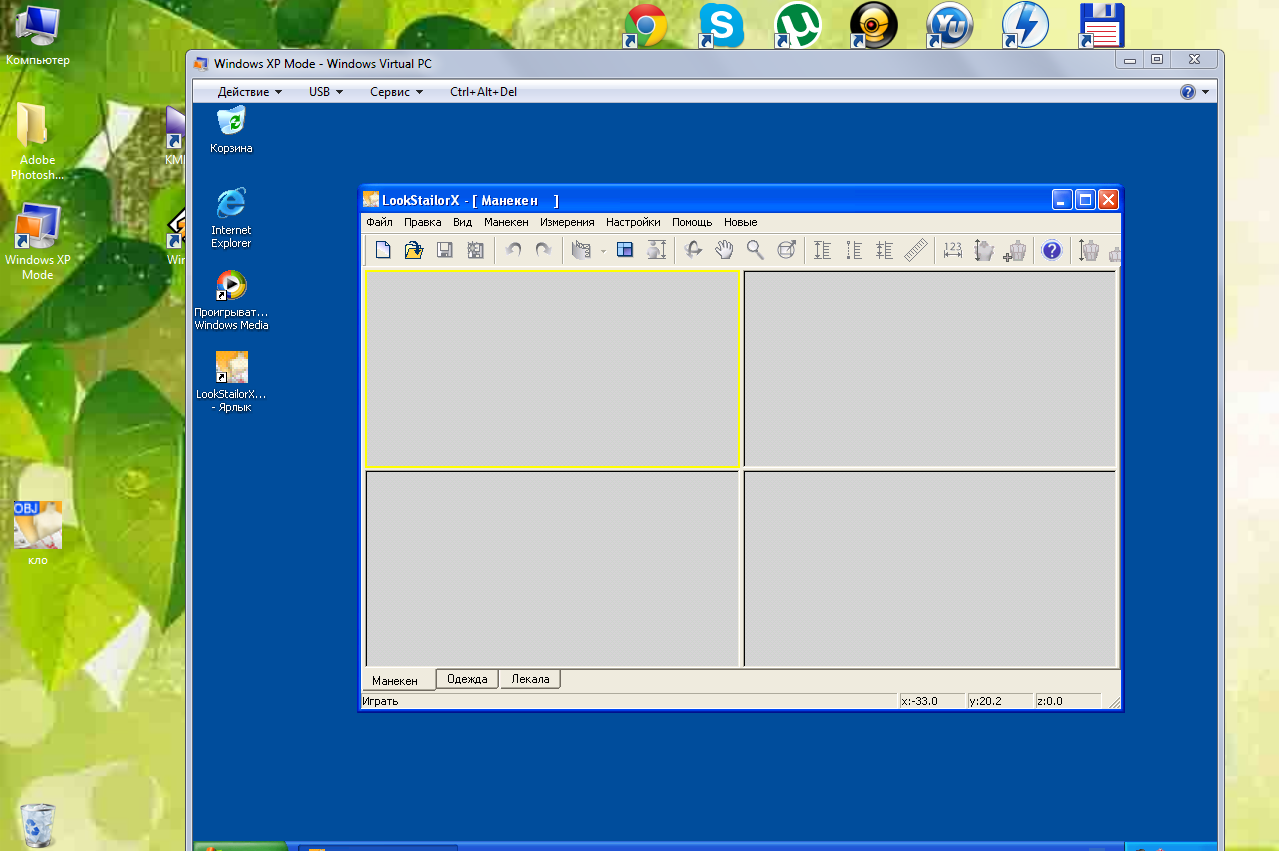Expand the USB dropdown menu

click(x=325, y=92)
